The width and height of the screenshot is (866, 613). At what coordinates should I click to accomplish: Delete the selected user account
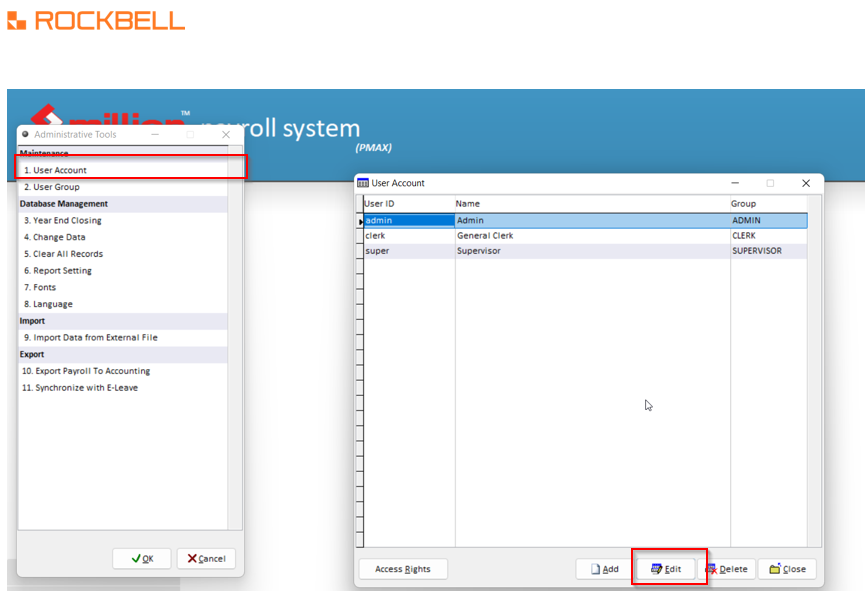coord(727,569)
